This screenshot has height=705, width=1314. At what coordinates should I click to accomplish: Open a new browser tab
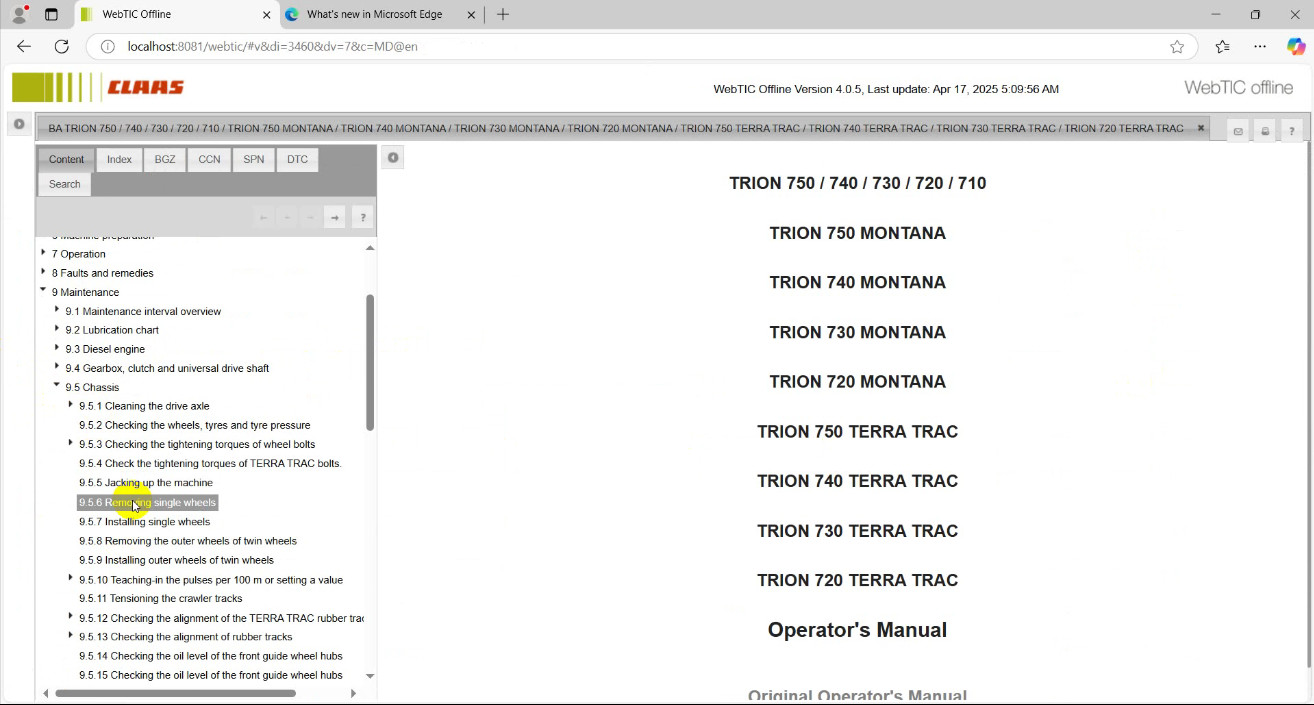(x=503, y=14)
